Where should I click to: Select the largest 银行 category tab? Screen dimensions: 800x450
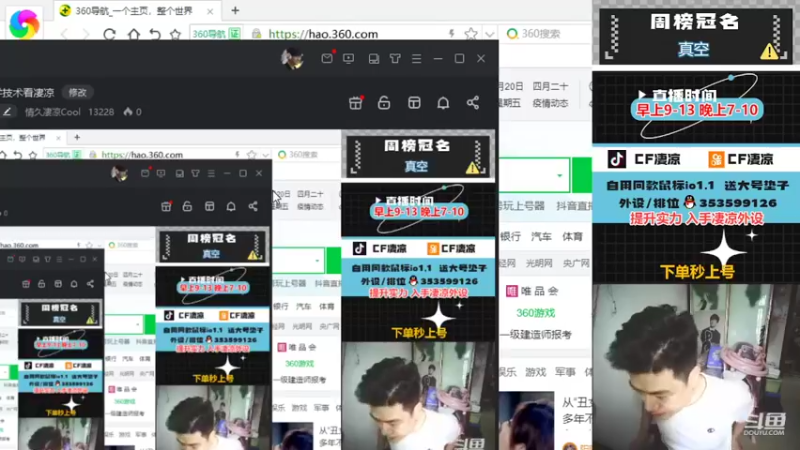tap(510, 236)
